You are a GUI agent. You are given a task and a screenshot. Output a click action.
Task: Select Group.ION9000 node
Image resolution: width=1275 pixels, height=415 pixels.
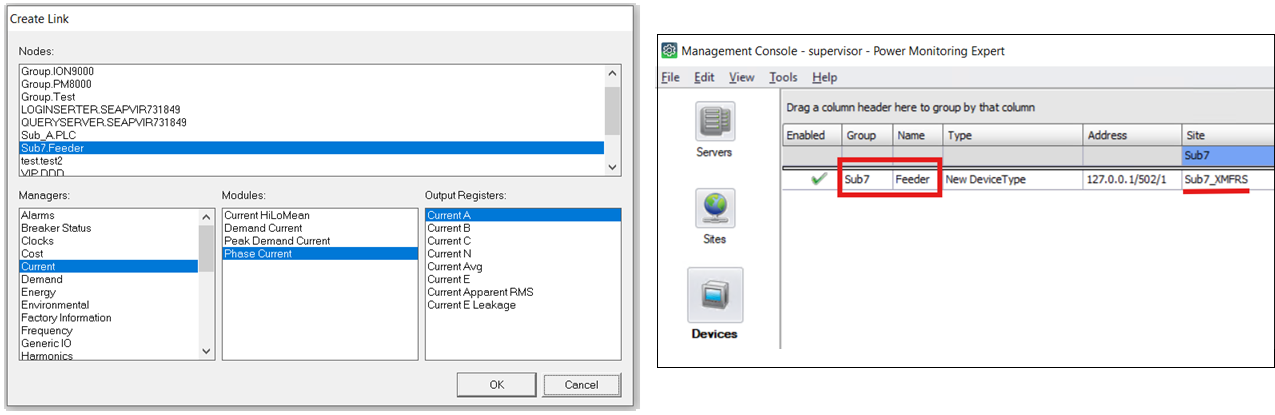point(311,72)
